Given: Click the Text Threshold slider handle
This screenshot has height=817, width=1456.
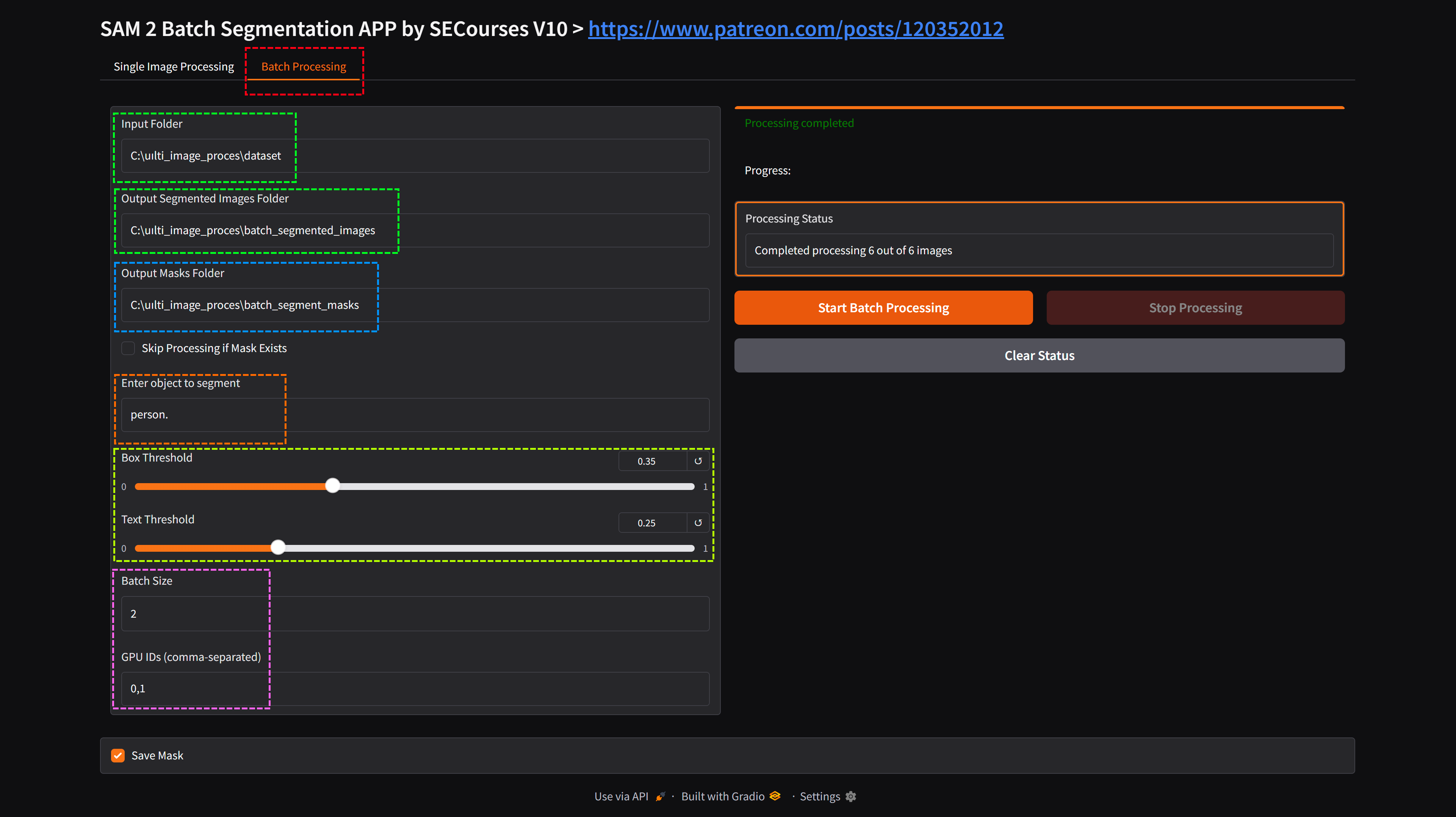Looking at the screenshot, I should click(278, 548).
